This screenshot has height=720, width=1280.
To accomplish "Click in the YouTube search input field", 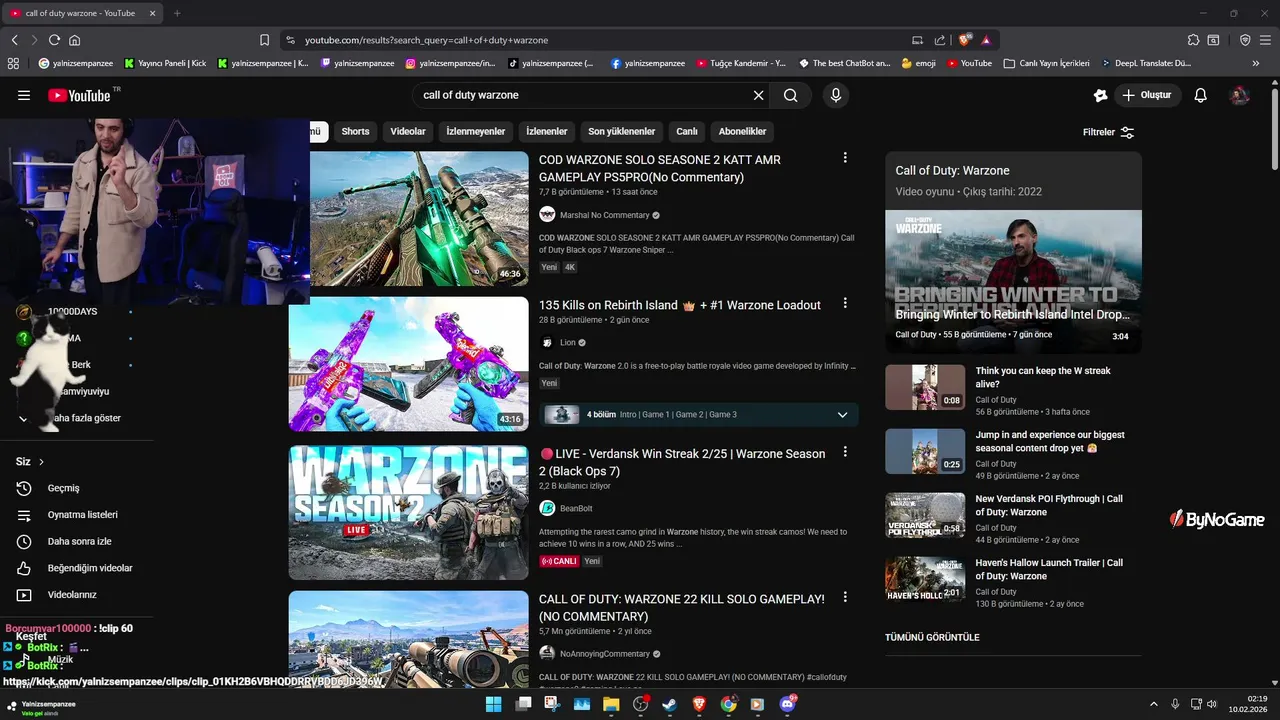I will coord(585,95).
